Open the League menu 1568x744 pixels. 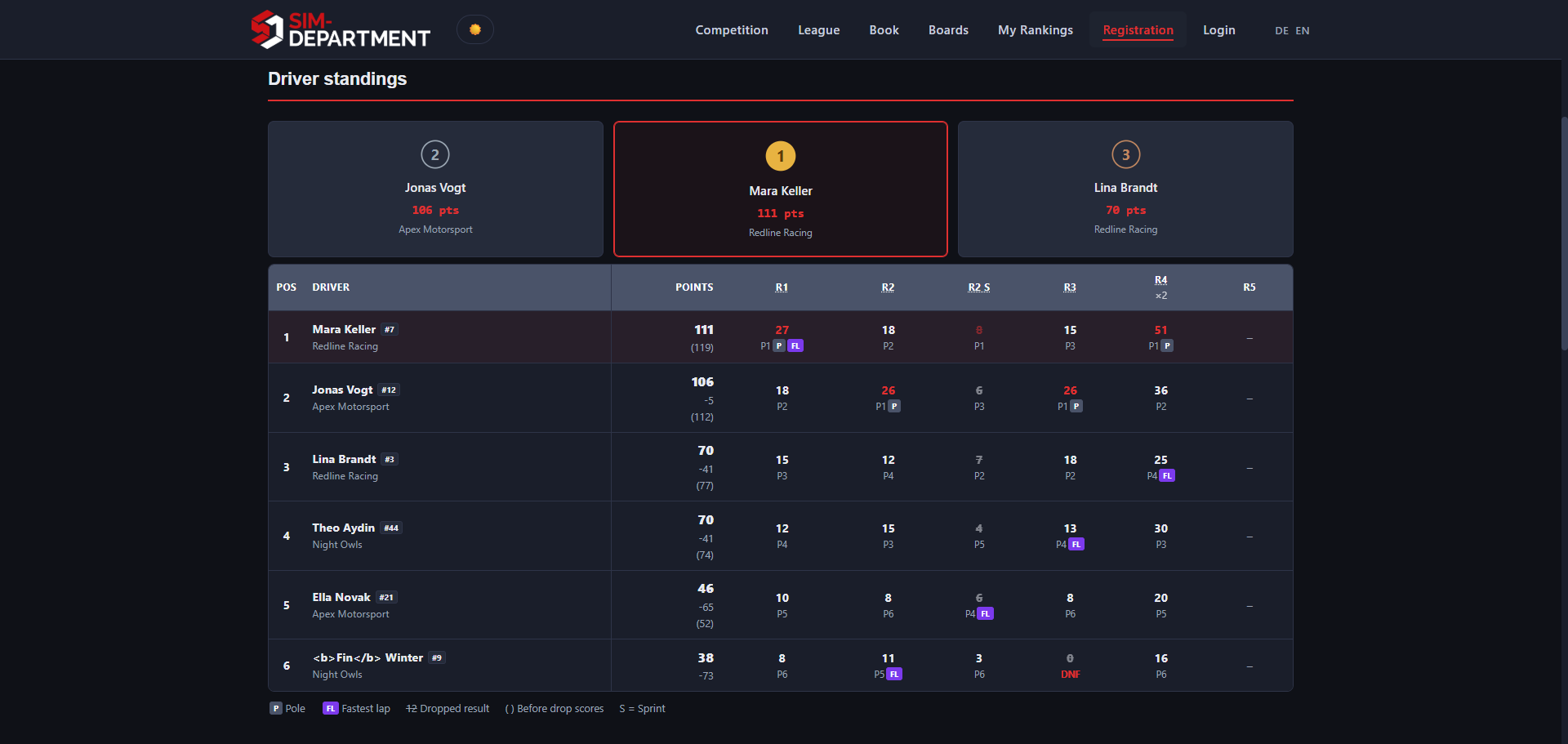click(x=818, y=30)
